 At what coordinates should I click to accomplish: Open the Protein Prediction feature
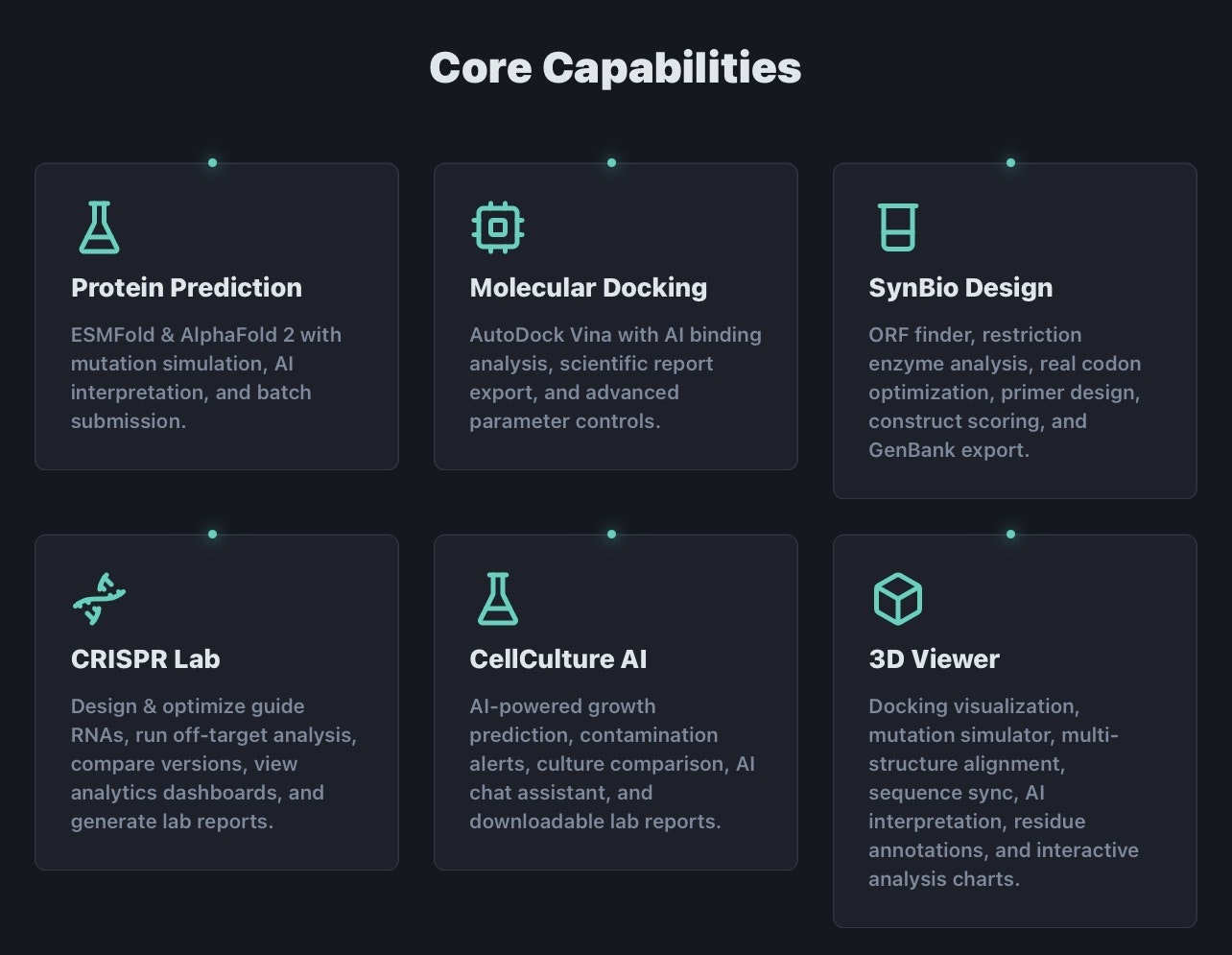pyautogui.click(x=186, y=287)
